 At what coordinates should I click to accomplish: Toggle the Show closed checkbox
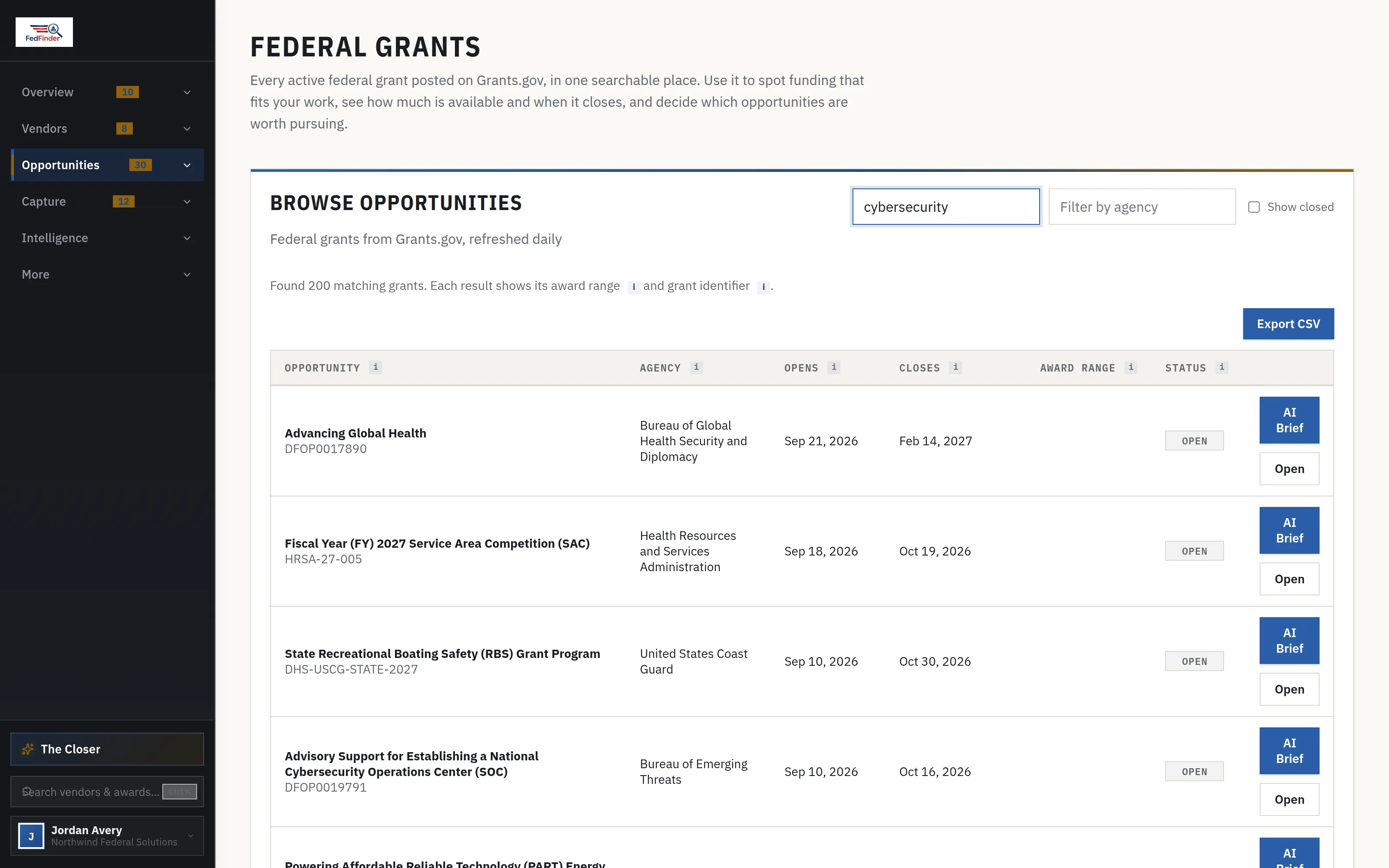point(1254,207)
